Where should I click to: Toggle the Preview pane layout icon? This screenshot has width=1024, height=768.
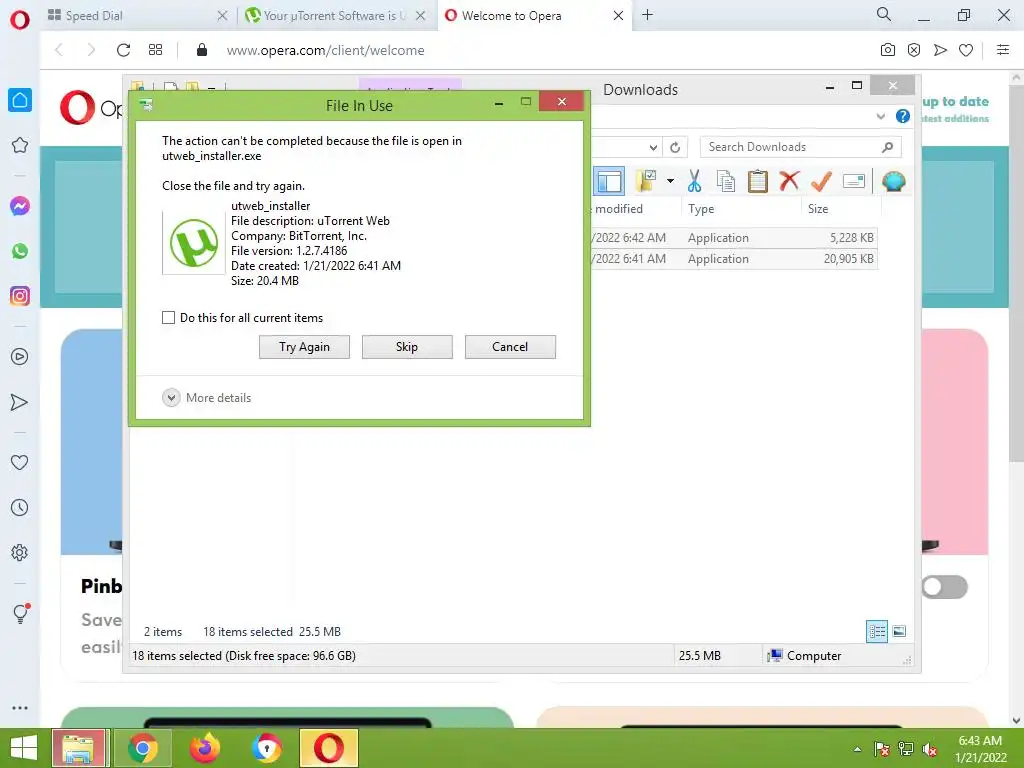click(x=609, y=181)
